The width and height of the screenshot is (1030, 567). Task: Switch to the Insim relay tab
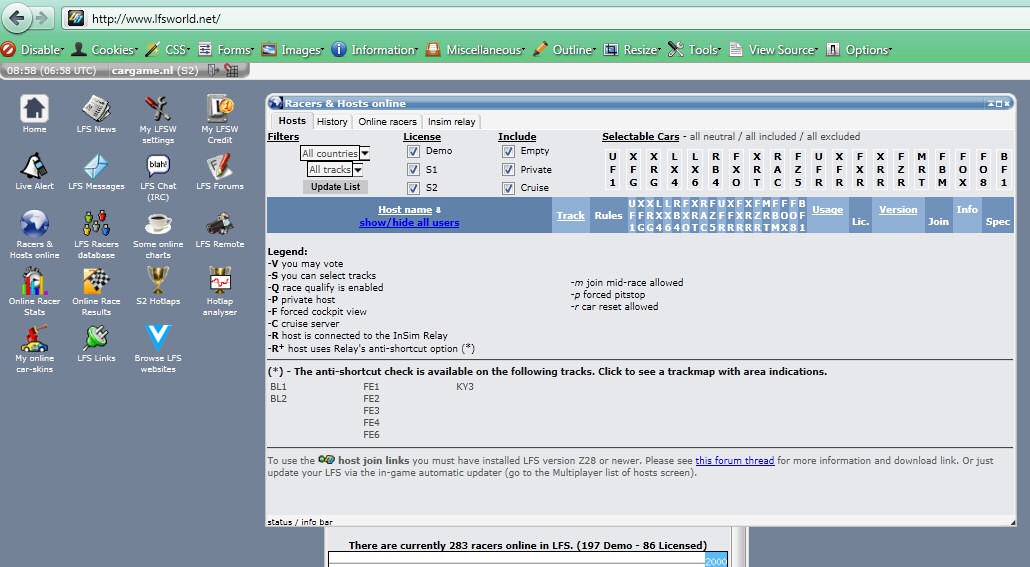pos(451,122)
